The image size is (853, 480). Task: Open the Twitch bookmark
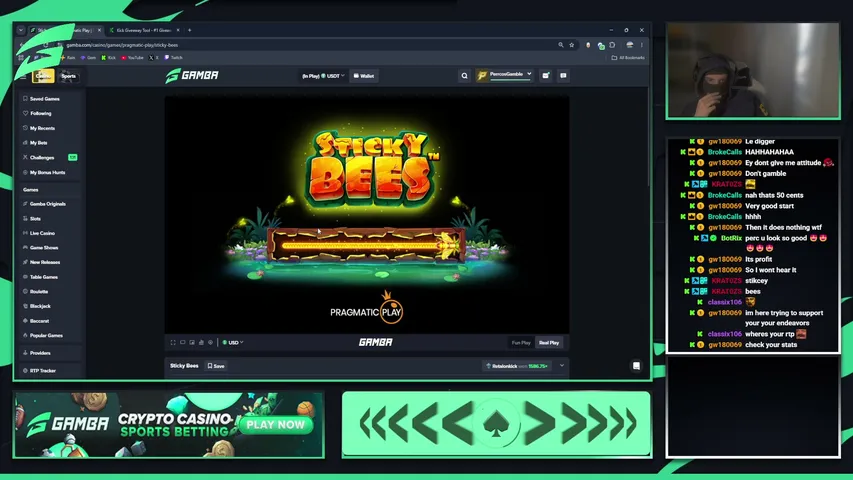click(174, 58)
